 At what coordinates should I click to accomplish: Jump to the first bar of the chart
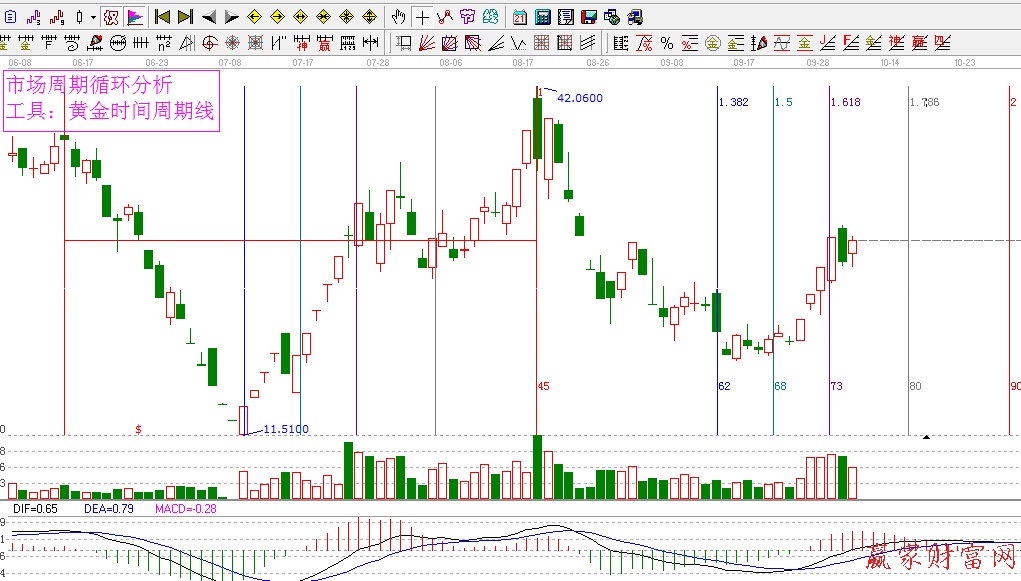coord(162,17)
